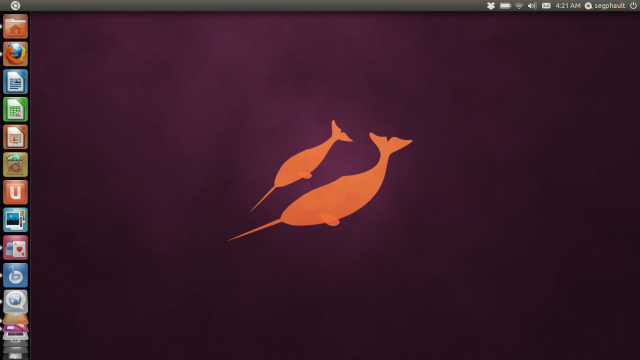Open the segphault user menu
Viewport: 640px width, 360px height.
(x=605, y=6)
